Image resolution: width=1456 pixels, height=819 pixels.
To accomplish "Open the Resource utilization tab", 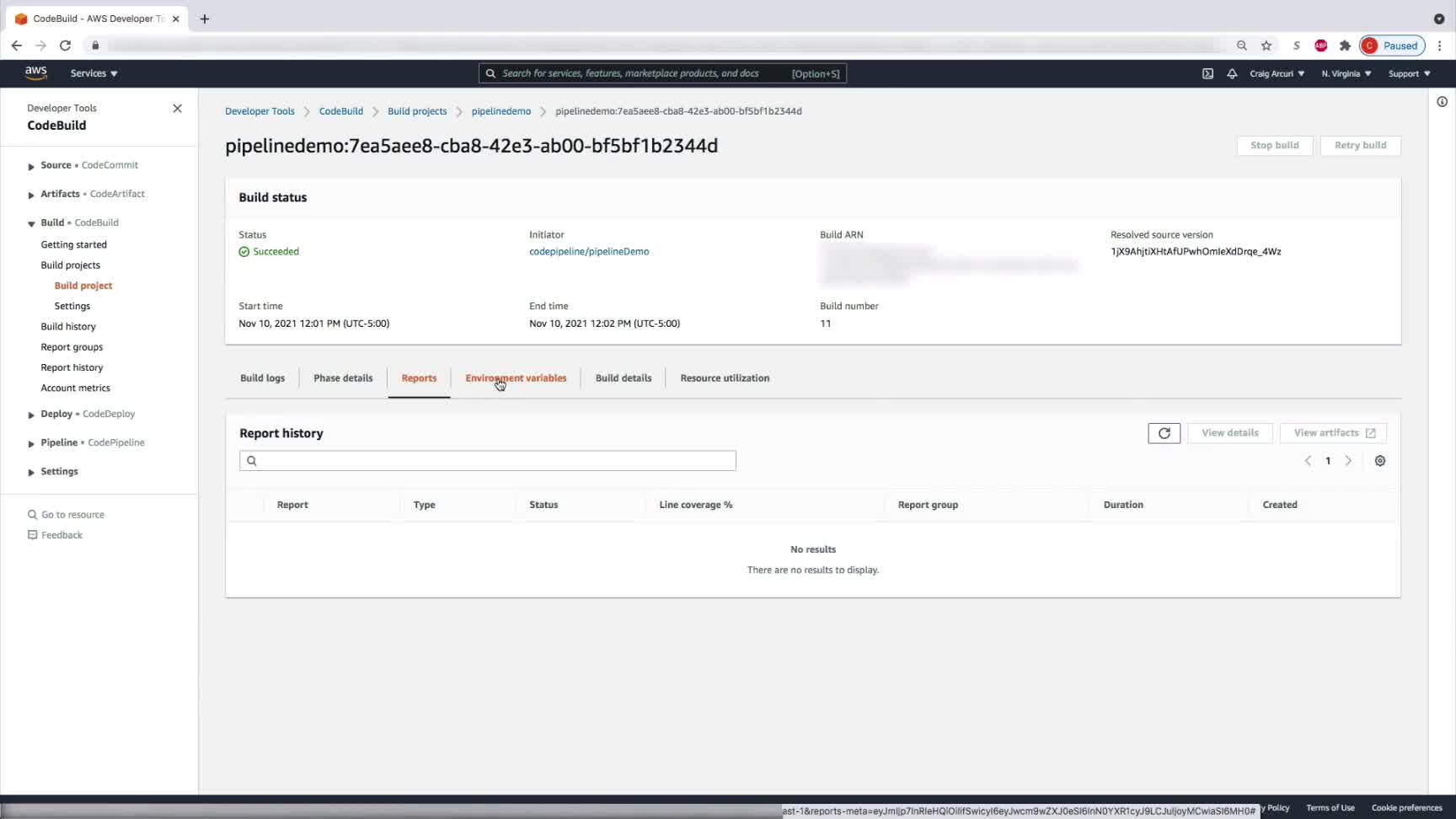I will (x=725, y=378).
